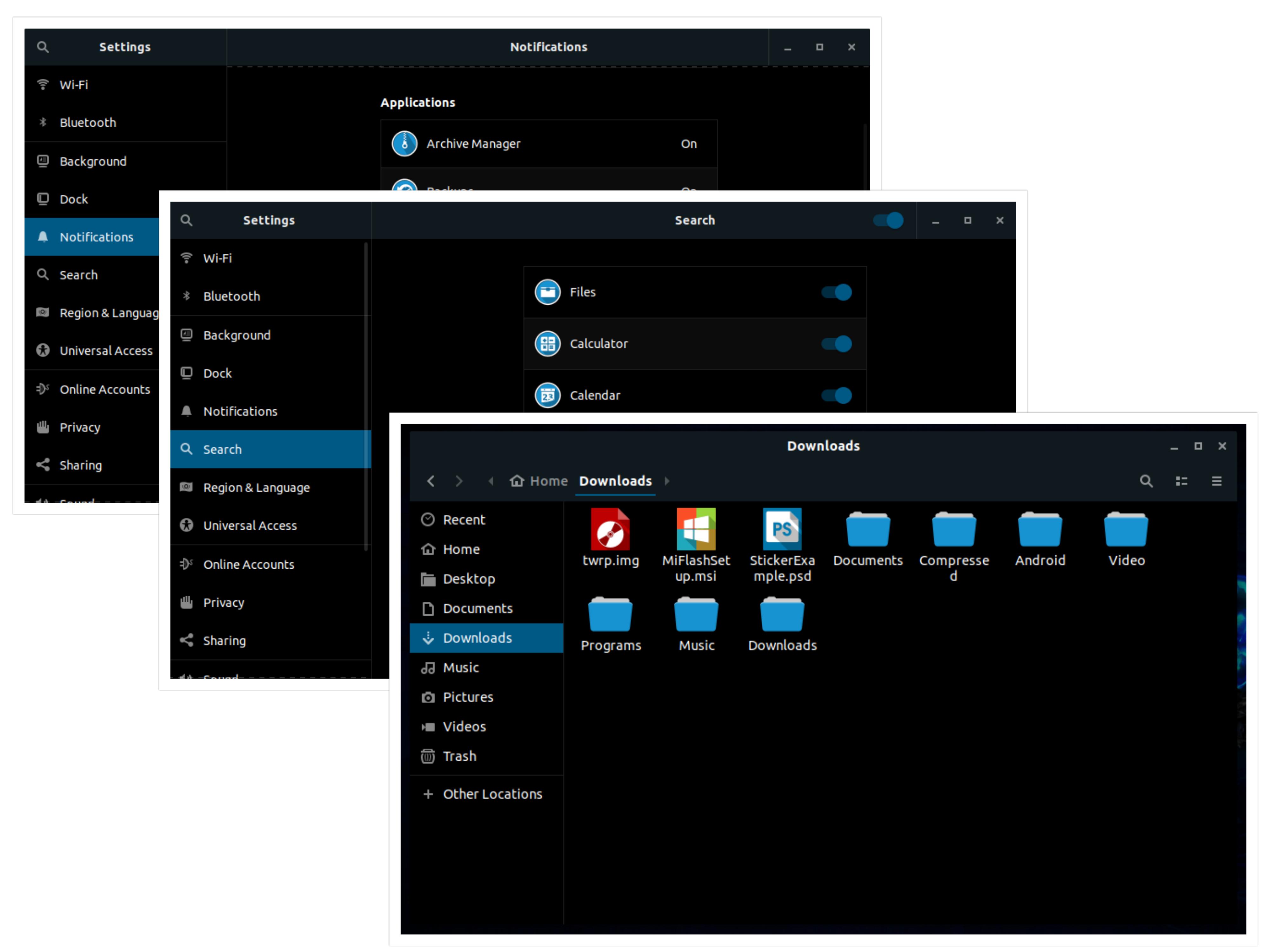
Task: Select Videos in file manager sidebar
Action: [486, 727]
